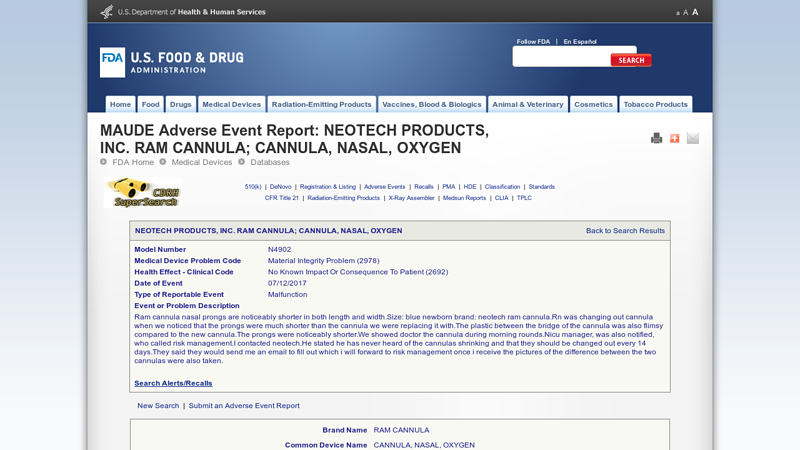Click brand name value RAM CANNULA
This screenshot has height=450, width=800.
(401, 430)
